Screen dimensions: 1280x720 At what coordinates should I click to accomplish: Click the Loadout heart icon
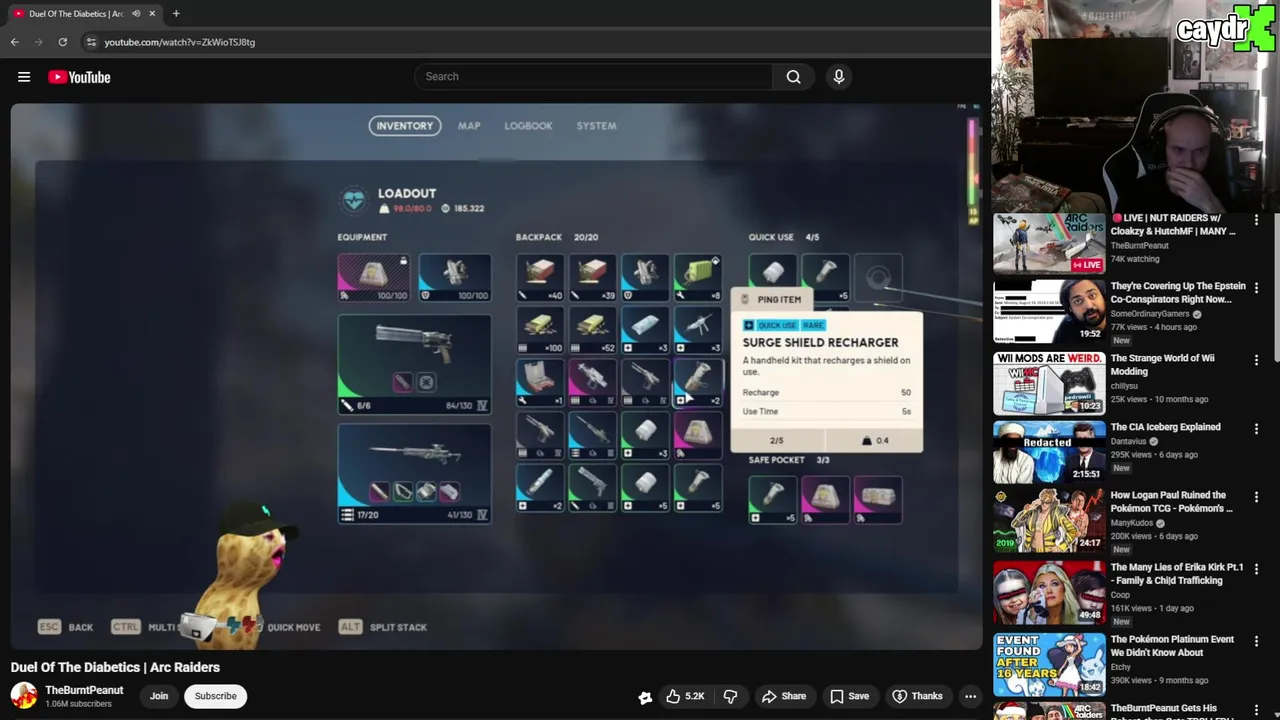pos(354,200)
